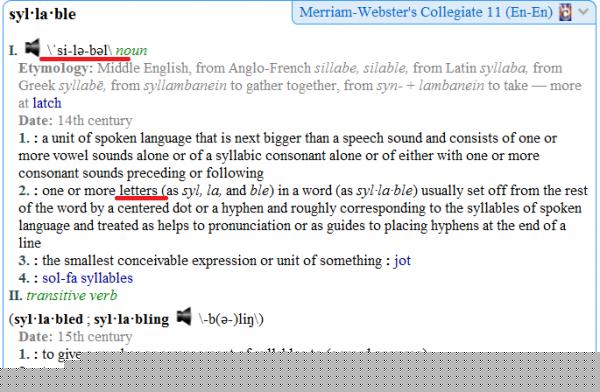600x392 pixels.
Task: Click the Latin word 'syllaba'
Action: pos(504,69)
